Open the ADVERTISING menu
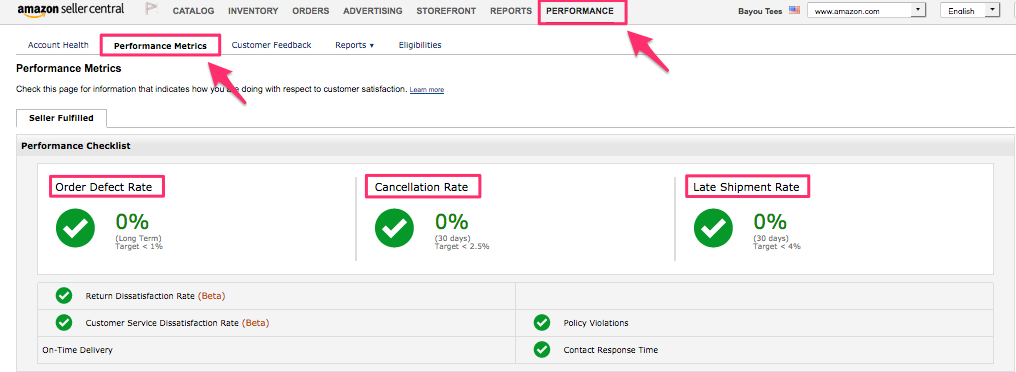The height and width of the screenshot is (372, 1016). [x=373, y=11]
